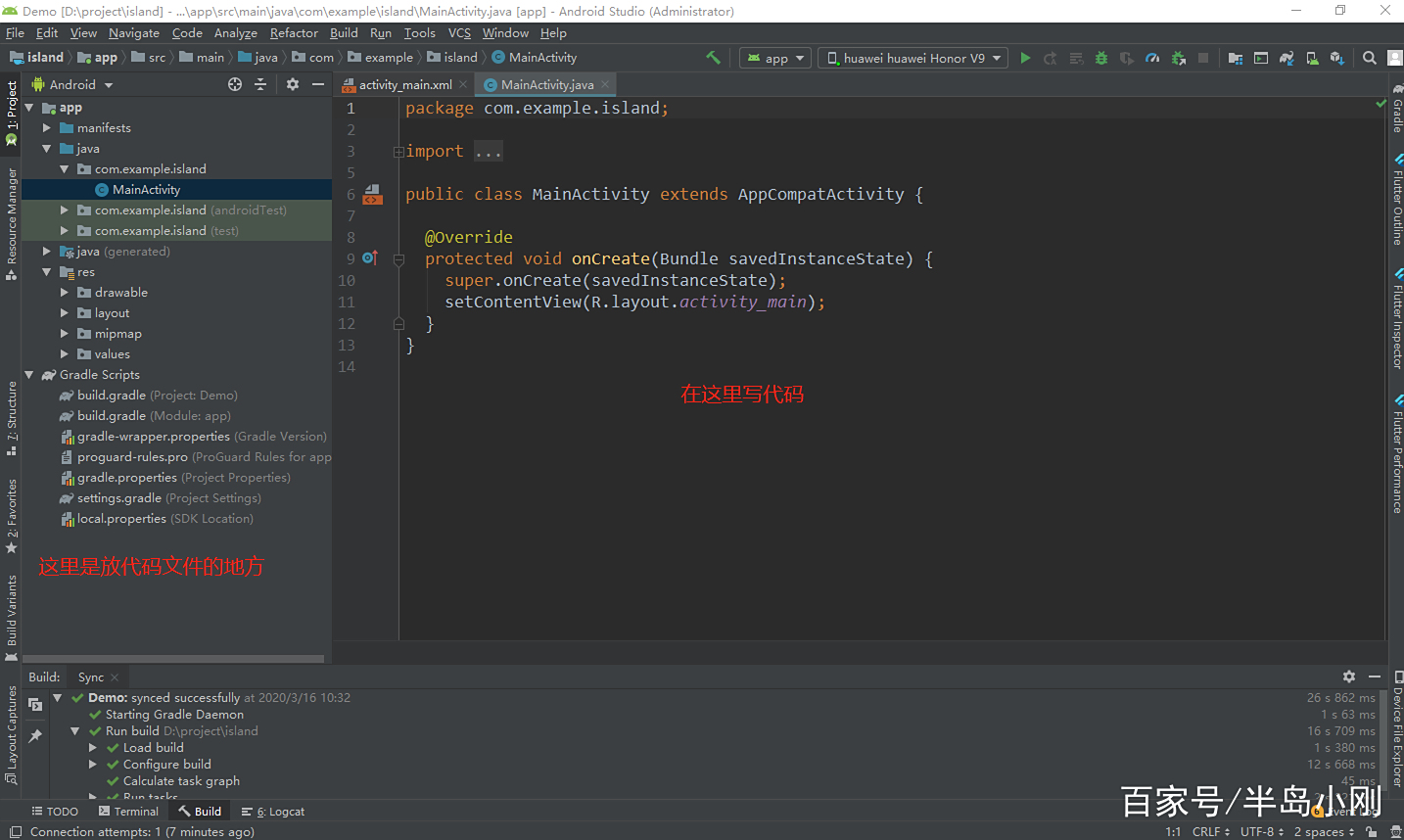This screenshot has width=1404, height=840.
Task: Click the tool windows toggle icon in status bar
Action: pos(15,832)
